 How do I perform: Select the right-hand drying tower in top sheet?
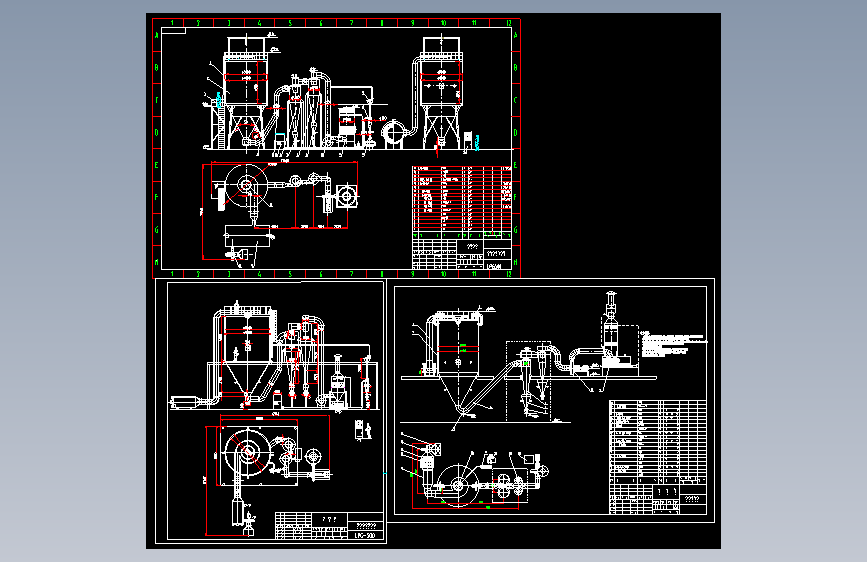coord(441,92)
